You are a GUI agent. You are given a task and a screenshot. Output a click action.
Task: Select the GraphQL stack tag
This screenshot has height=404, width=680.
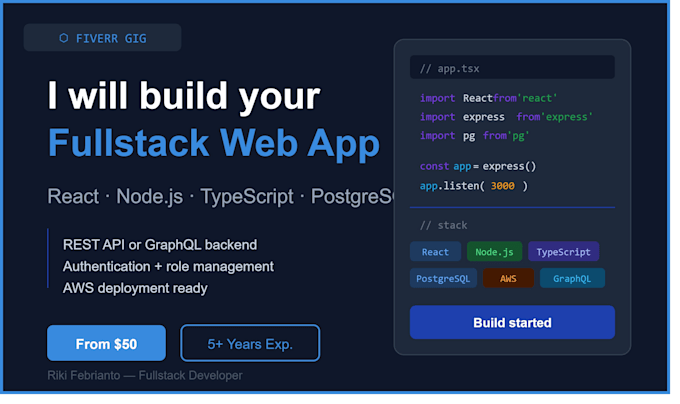tap(572, 278)
